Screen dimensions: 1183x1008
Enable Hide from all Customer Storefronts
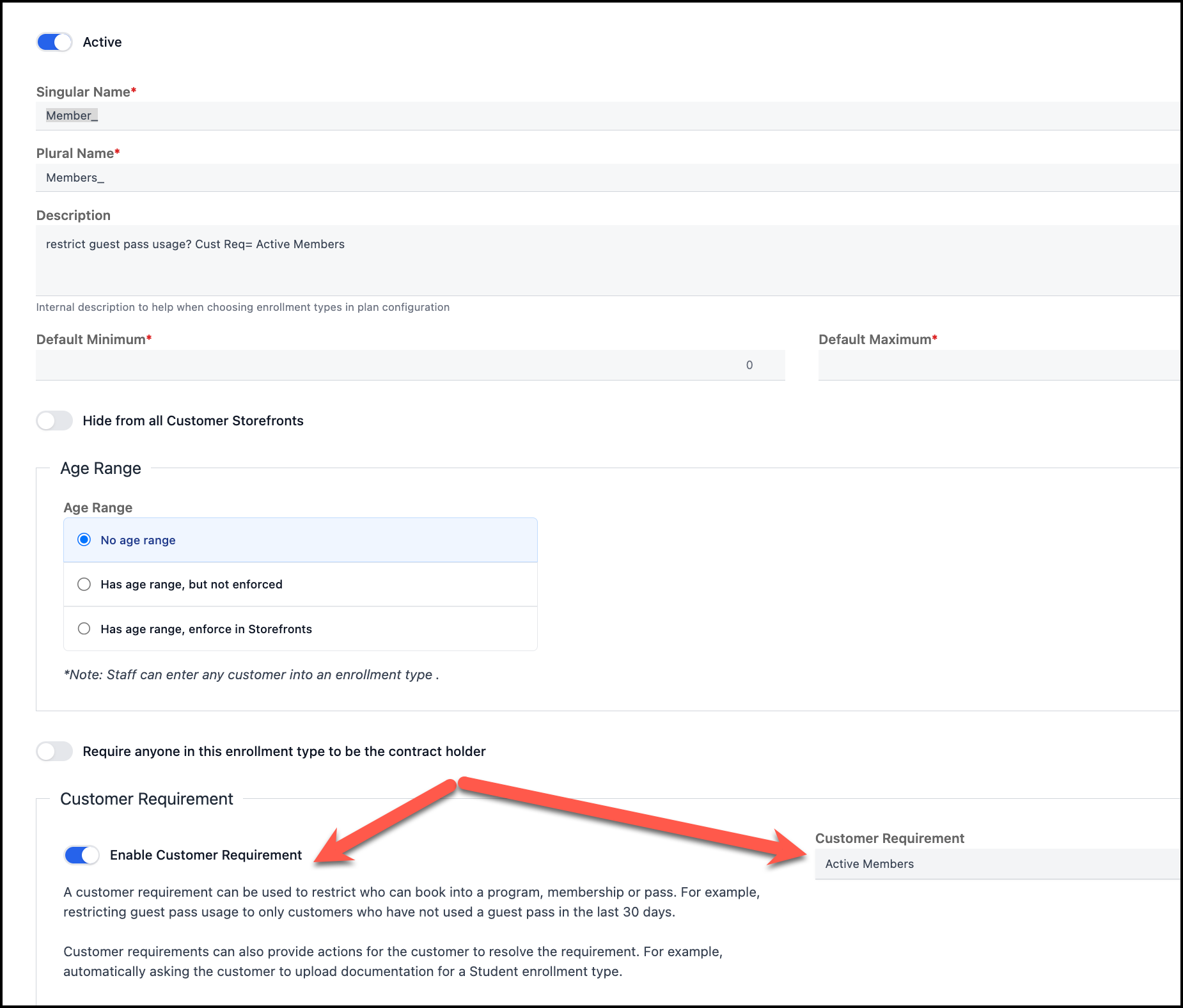[54, 421]
